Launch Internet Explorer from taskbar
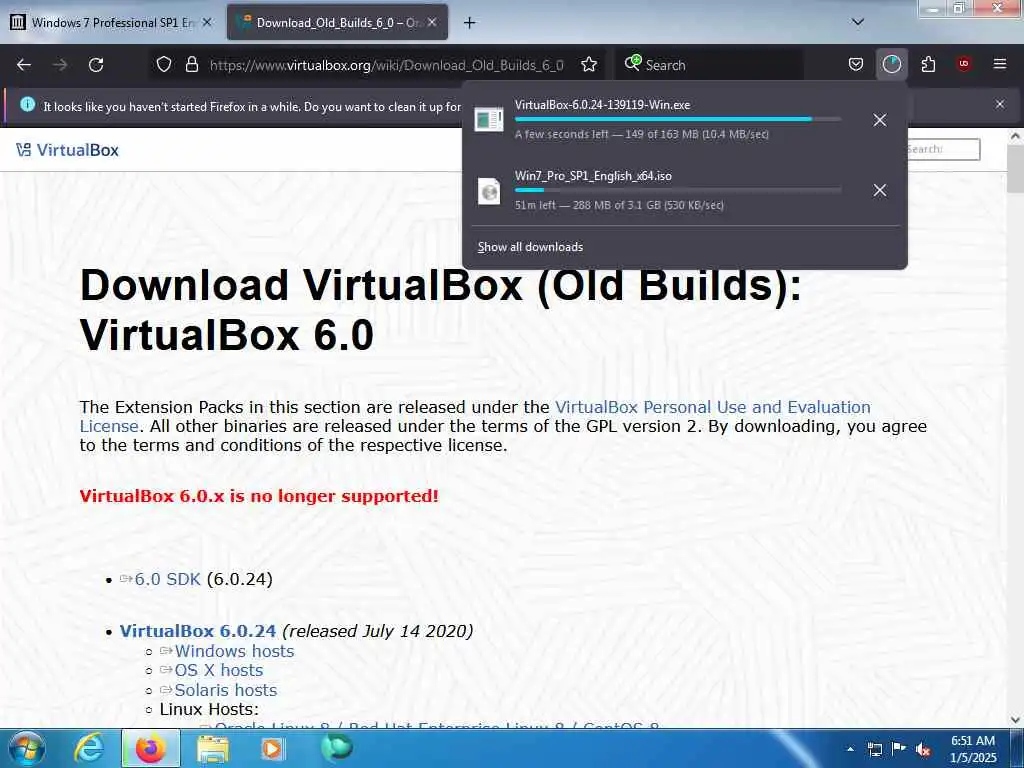Image resolution: width=1024 pixels, height=768 pixels. click(88, 748)
